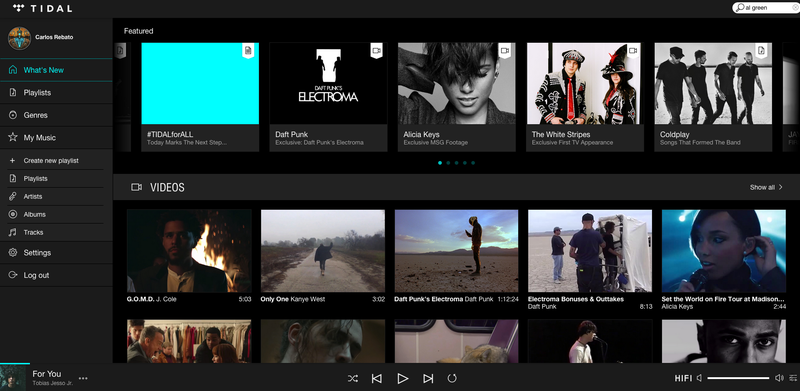Click G.O.M.D. video title text
This screenshot has width=800, height=391.
point(140,299)
